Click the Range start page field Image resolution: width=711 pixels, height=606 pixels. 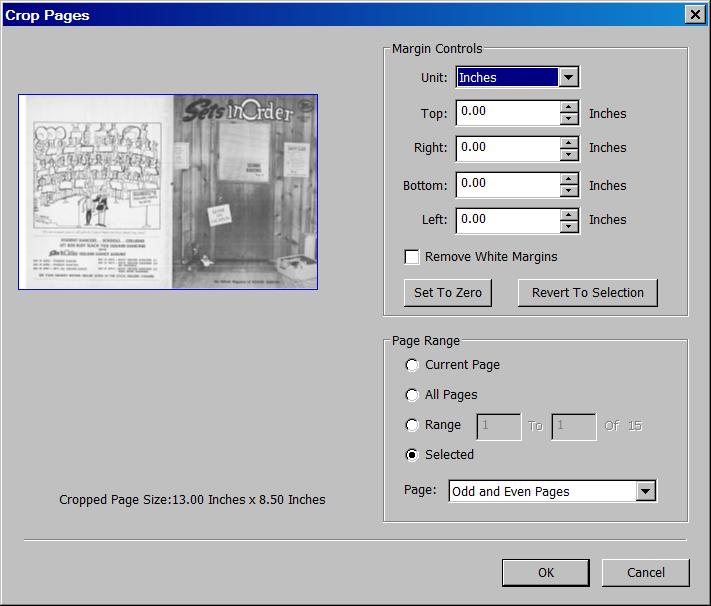[x=499, y=426]
